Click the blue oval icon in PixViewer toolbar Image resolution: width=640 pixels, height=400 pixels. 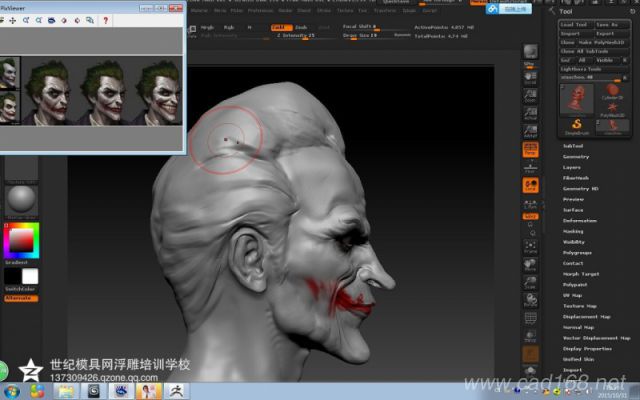tap(51, 20)
